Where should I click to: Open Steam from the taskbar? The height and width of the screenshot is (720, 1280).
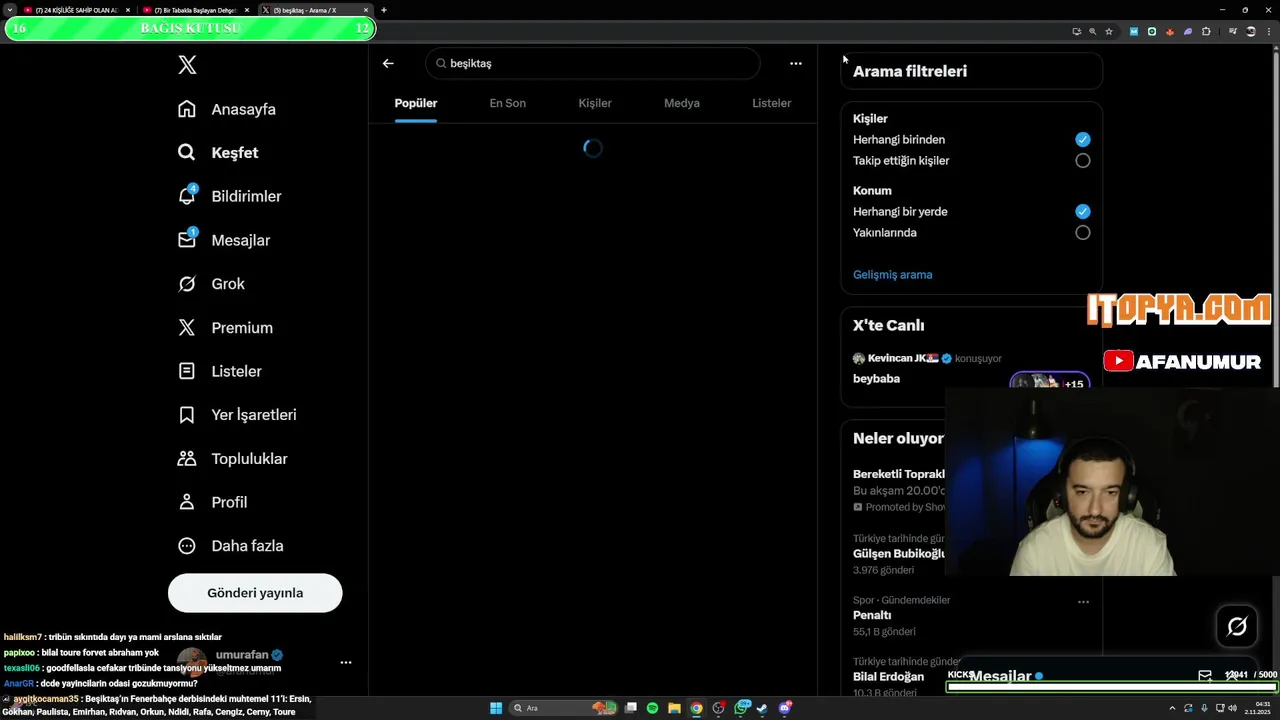coord(762,708)
